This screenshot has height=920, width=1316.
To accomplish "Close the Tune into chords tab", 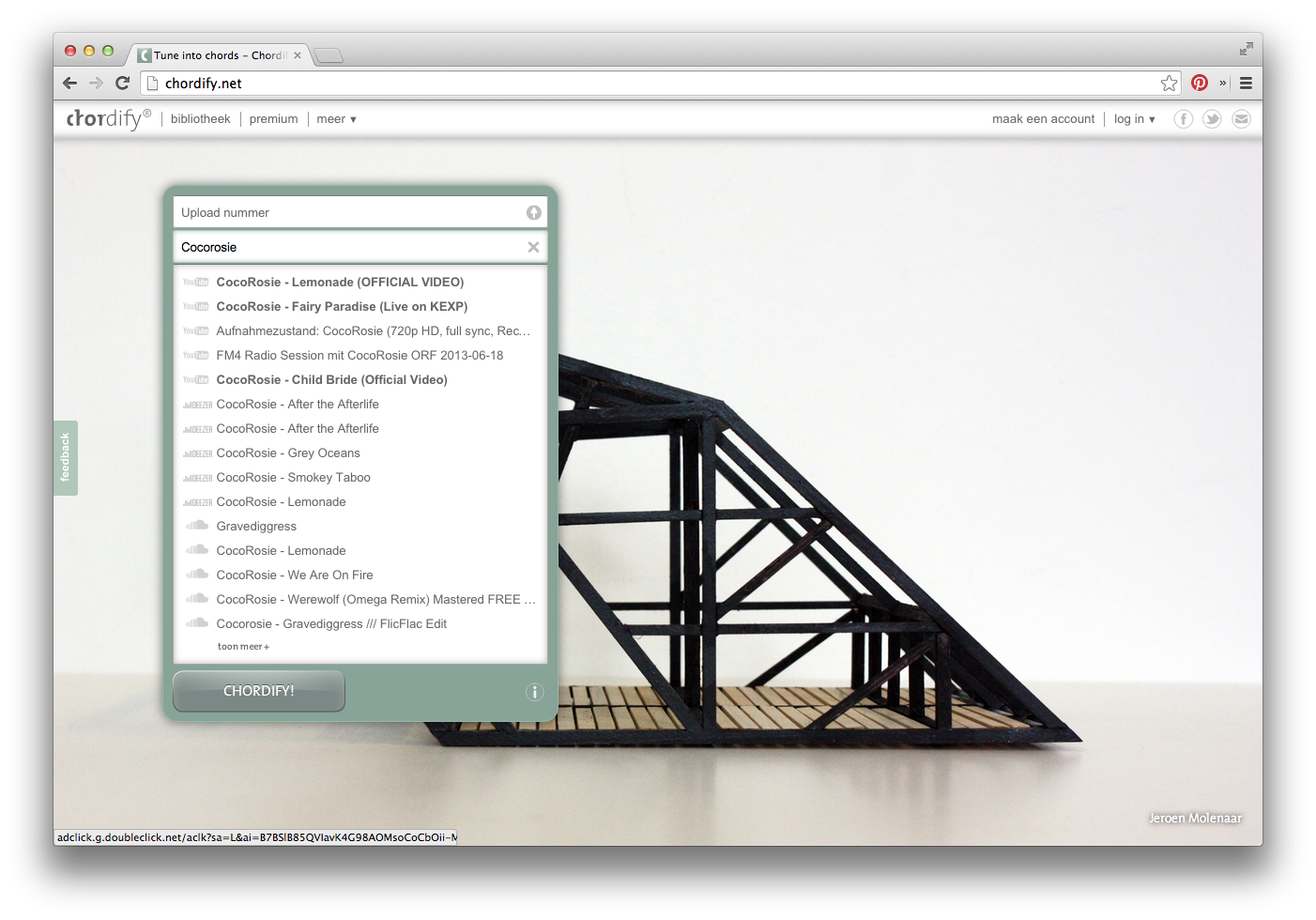I will pyautogui.click(x=298, y=55).
